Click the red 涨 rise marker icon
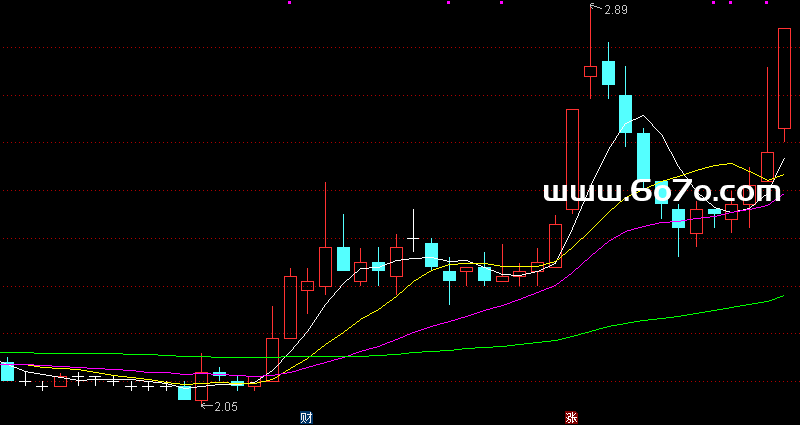The height and width of the screenshot is (425, 800). coord(571,416)
